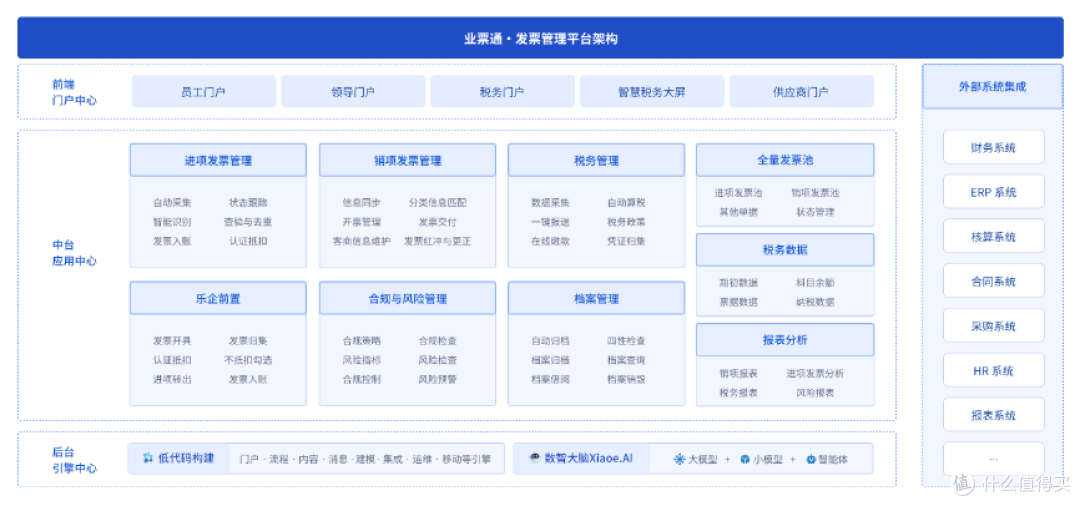1080x506 pixels.
Task: Select 财务系统 in external systems
Action: pyautogui.click(x=994, y=147)
